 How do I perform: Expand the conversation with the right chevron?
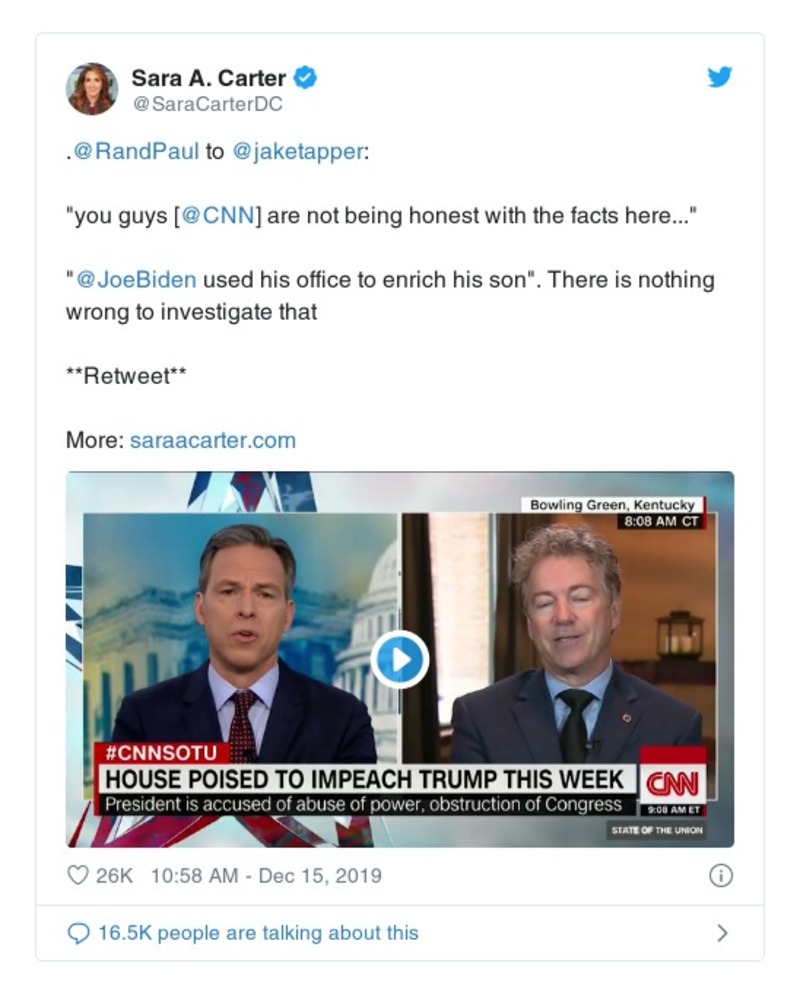pos(722,933)
